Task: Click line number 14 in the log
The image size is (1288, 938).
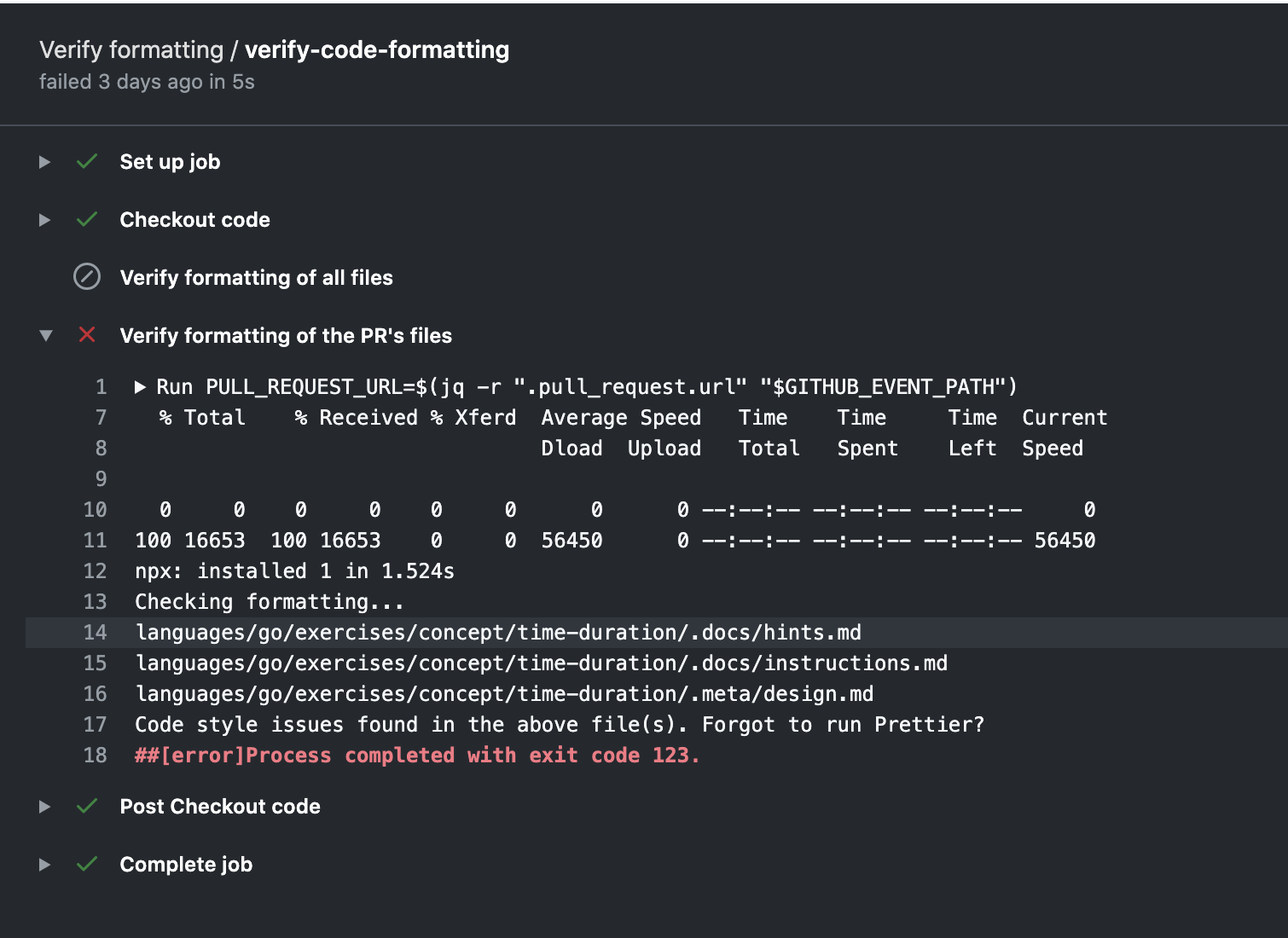Action: pyautogui.click(x=95, y=632)
